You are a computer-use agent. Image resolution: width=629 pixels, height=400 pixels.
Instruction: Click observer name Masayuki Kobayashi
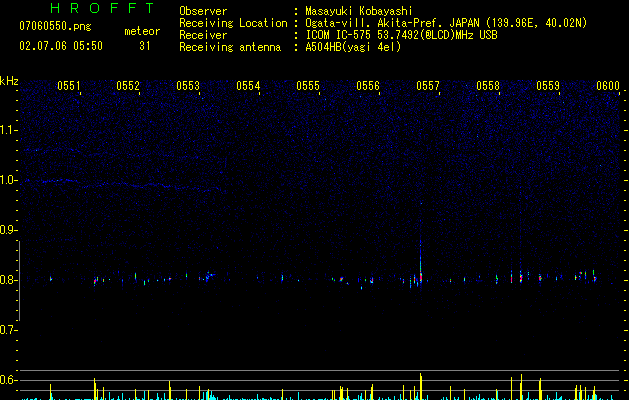point(359,11)
